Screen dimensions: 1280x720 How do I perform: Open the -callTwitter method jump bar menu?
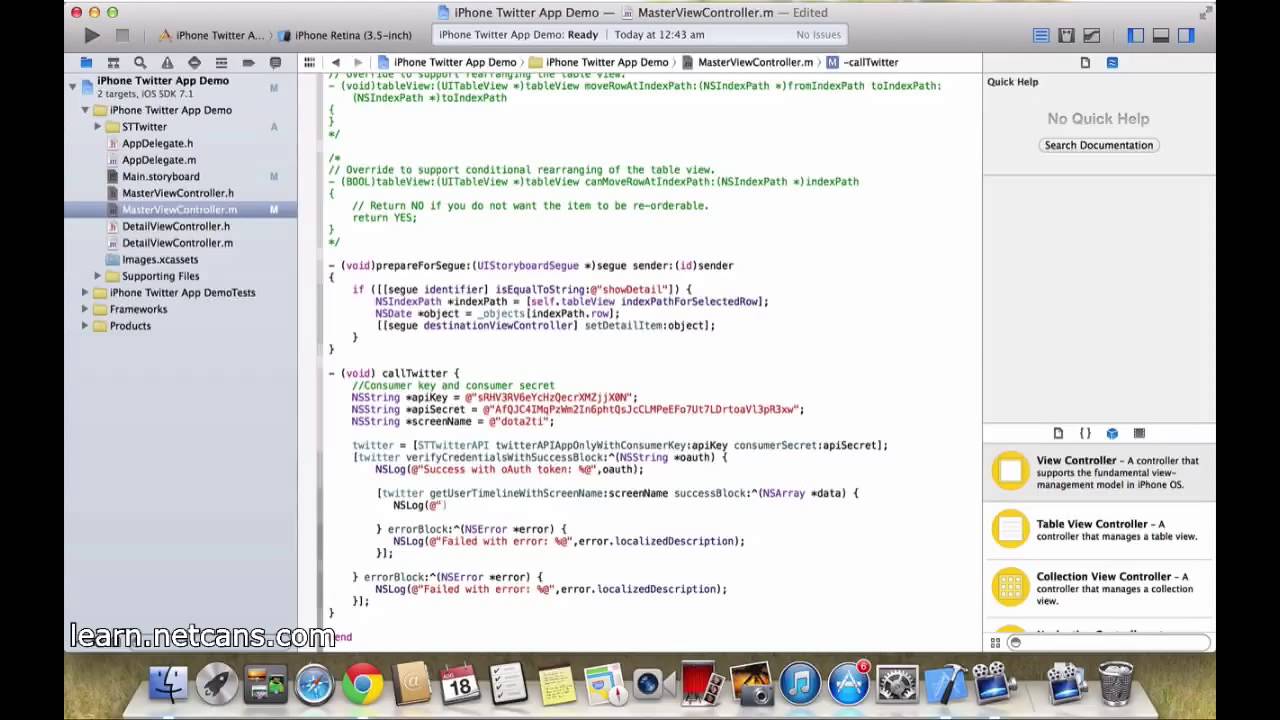(862, 62)
